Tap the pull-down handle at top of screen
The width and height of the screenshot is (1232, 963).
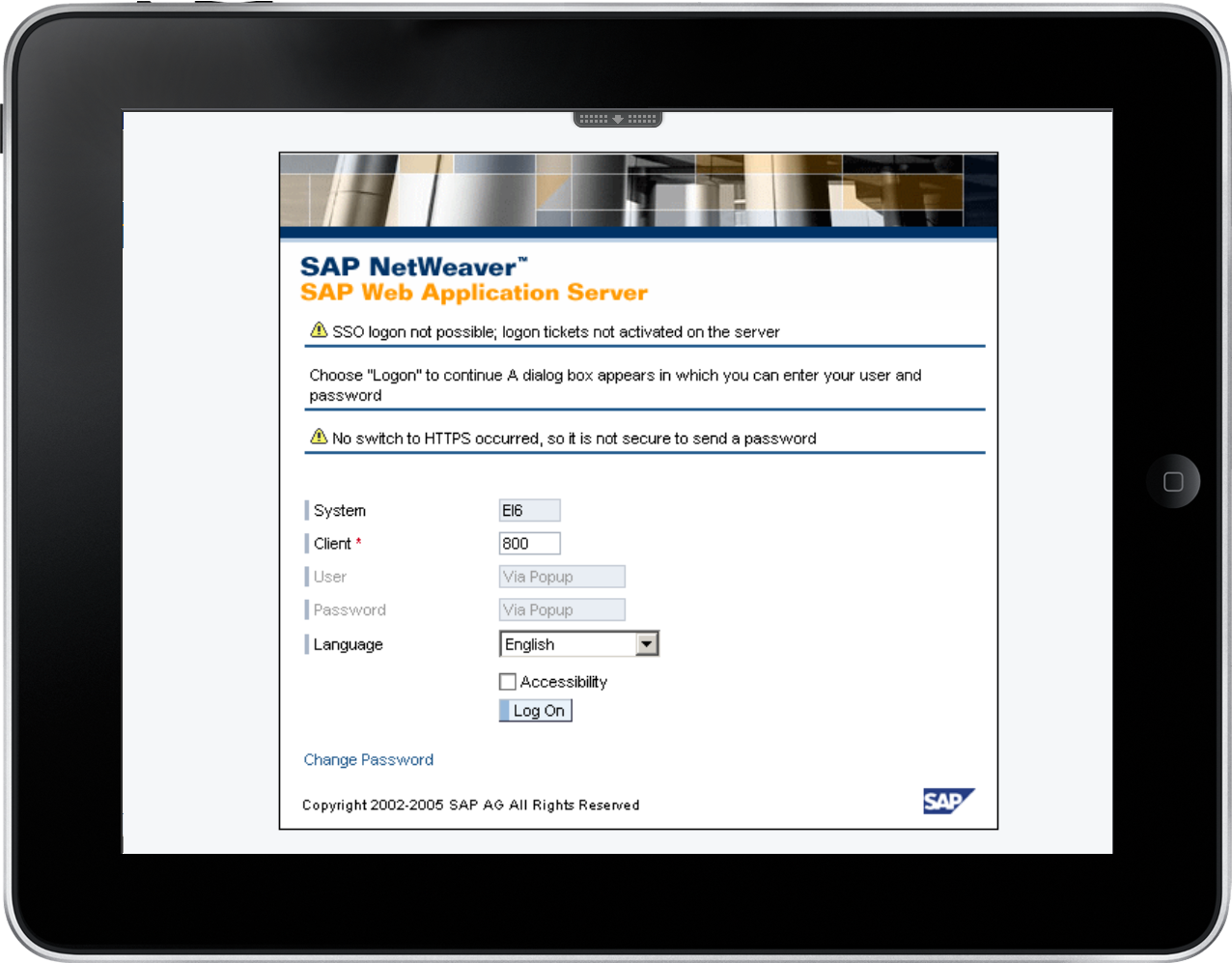pyautogui.click(x=618, y=119)
